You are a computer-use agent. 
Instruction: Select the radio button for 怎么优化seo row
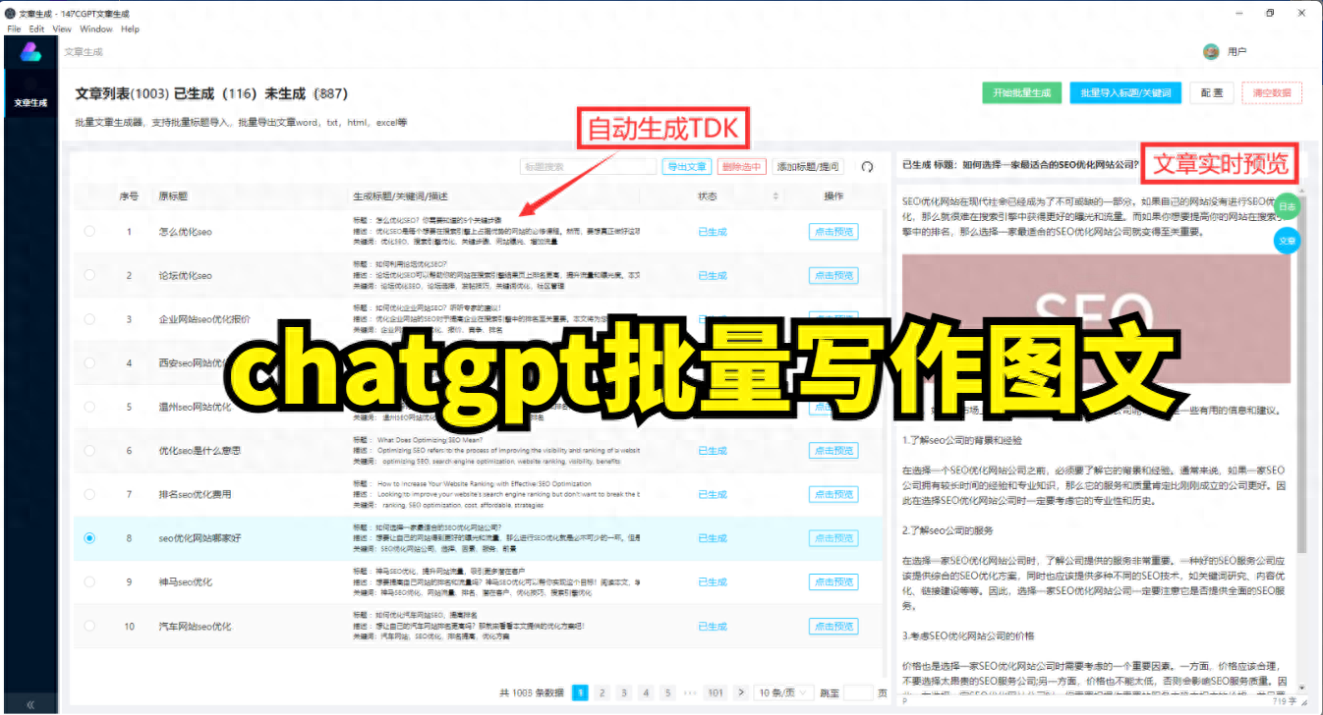tap(90, 231)
